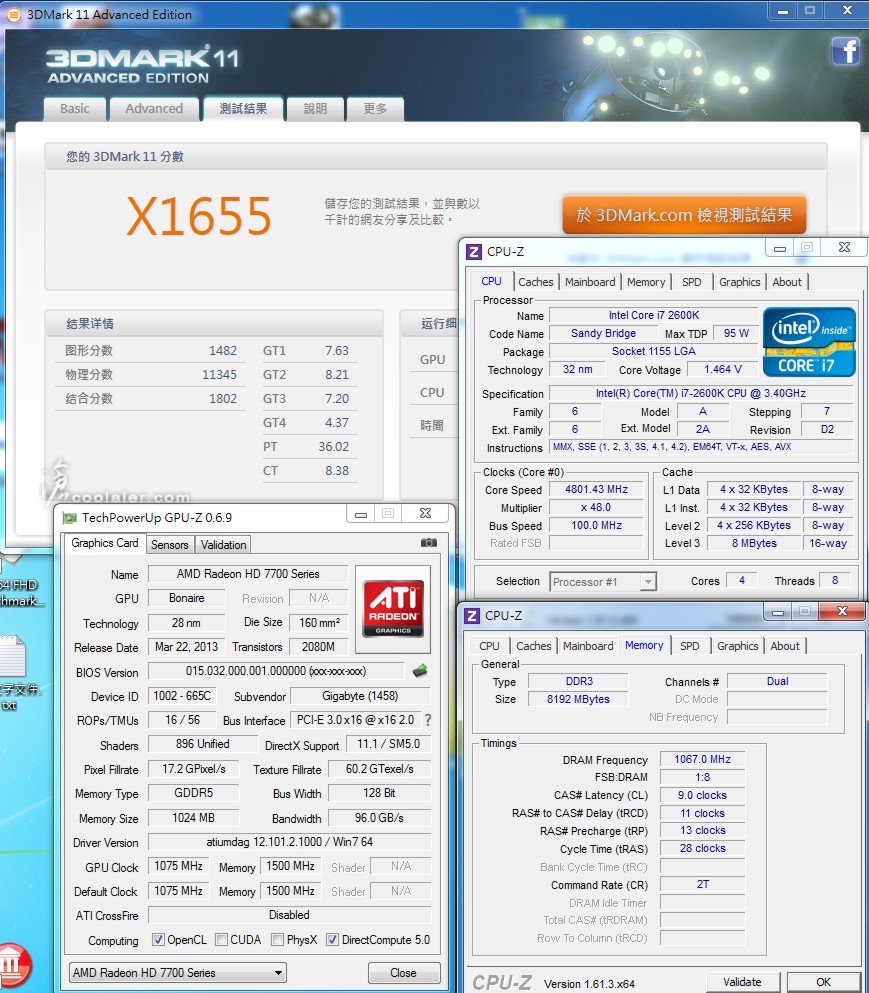Toggle the CUDA checkbox
869x993 pixels.
222,940
